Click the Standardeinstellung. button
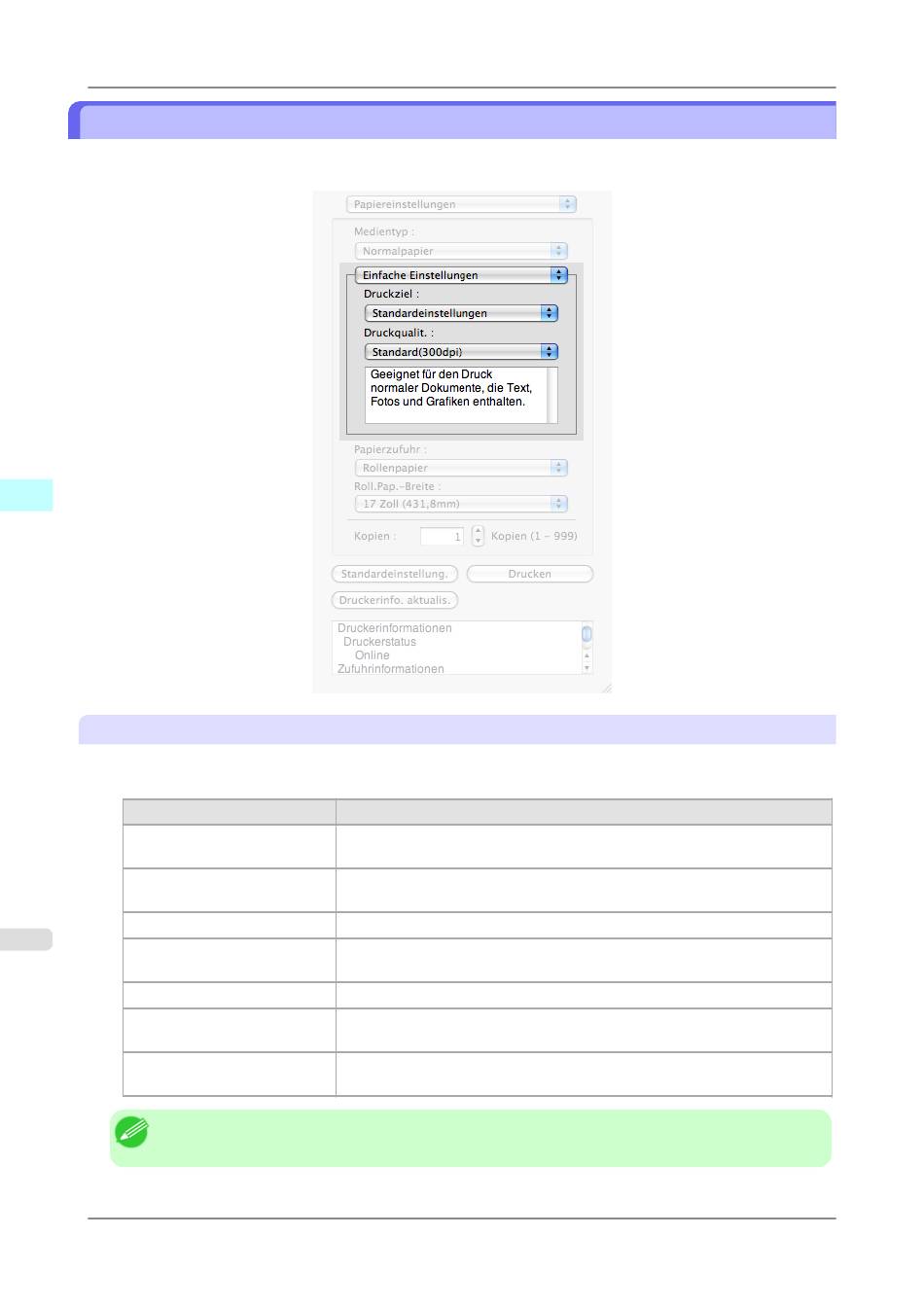 (395, 574)
